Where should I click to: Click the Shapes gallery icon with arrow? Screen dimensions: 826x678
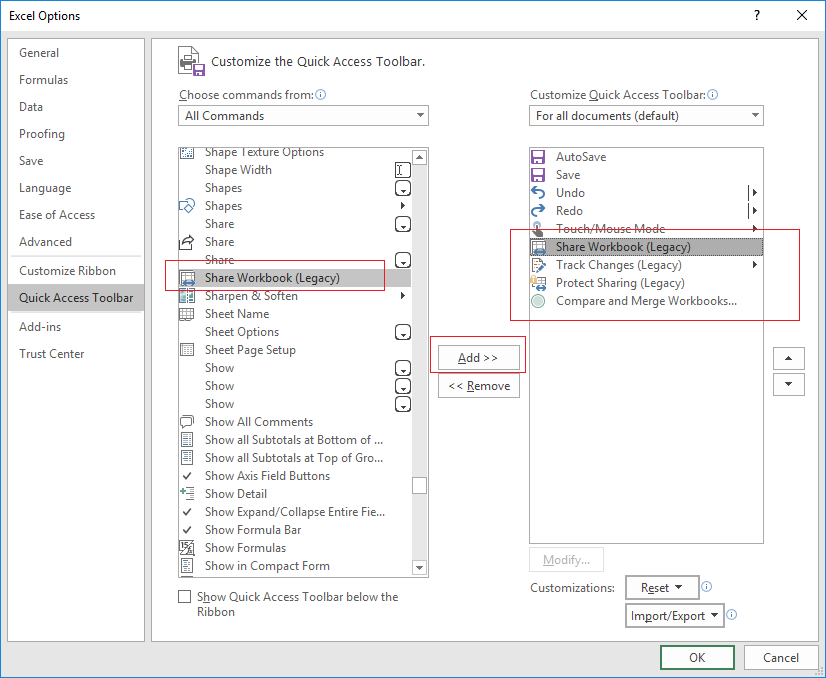point(187,206)
